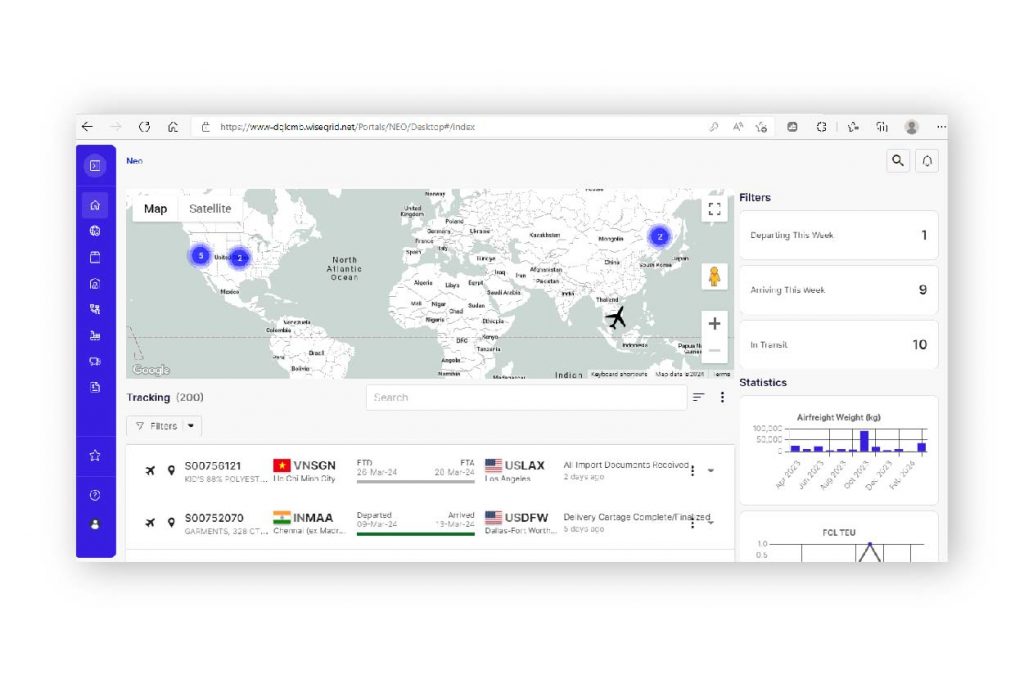Image resolution: width=1024 pixels, height=683 pixels.
Task: Open the notifications bell icon
Action: [927, 161]
